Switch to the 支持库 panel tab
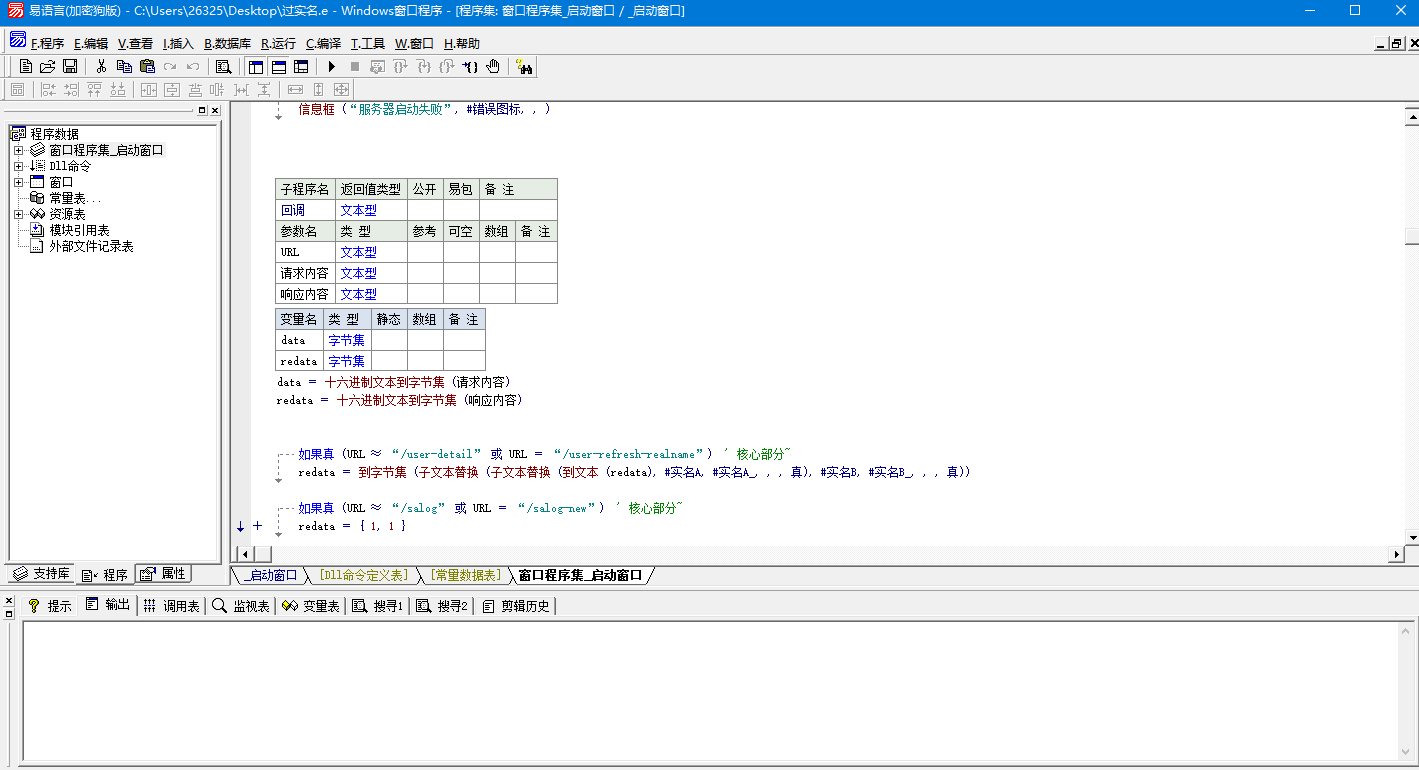Image resolution: width=1419 pixels, height=770 pixels. tap(42, 574)
